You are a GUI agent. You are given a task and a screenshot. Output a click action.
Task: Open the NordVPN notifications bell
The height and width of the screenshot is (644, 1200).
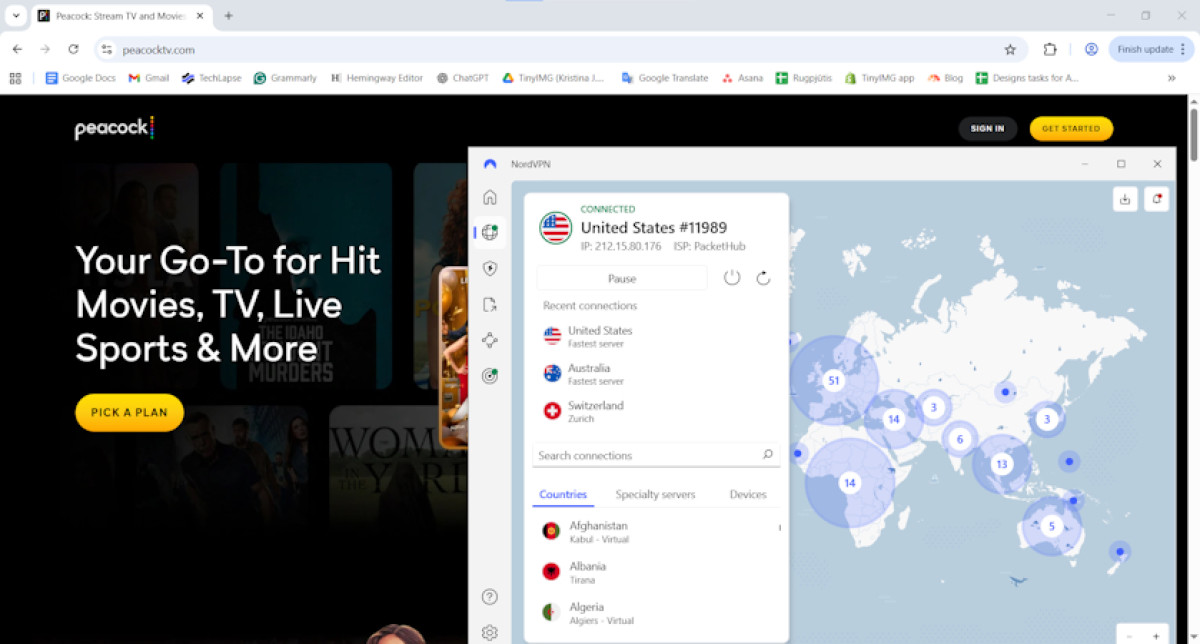tap(1156, 199)
